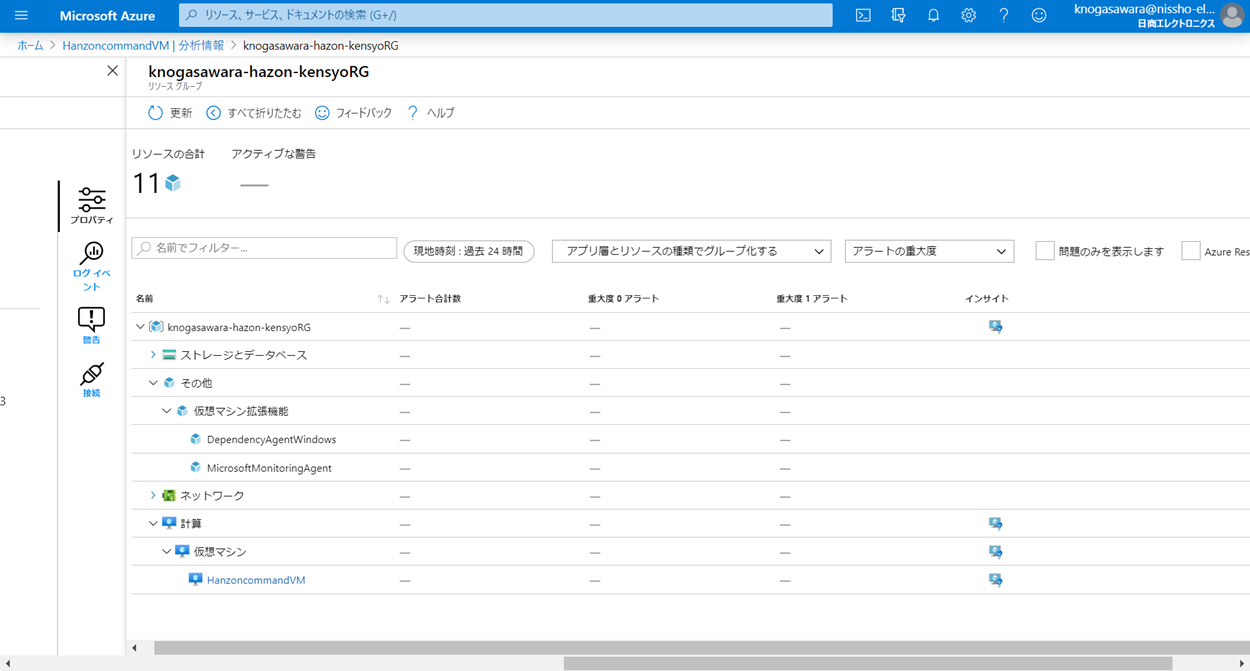Click the 名前でフィルター filter field

(265, 248)
